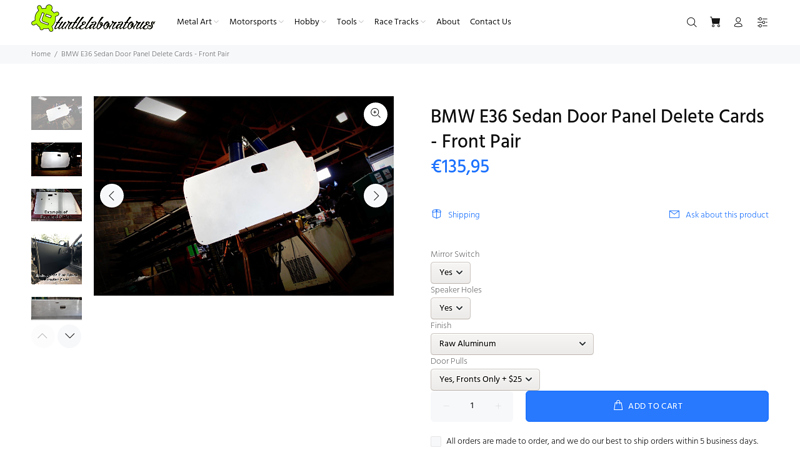Click the envelope icon beside Ask
The width and height of the screenshot is (800, 450).
674,214
